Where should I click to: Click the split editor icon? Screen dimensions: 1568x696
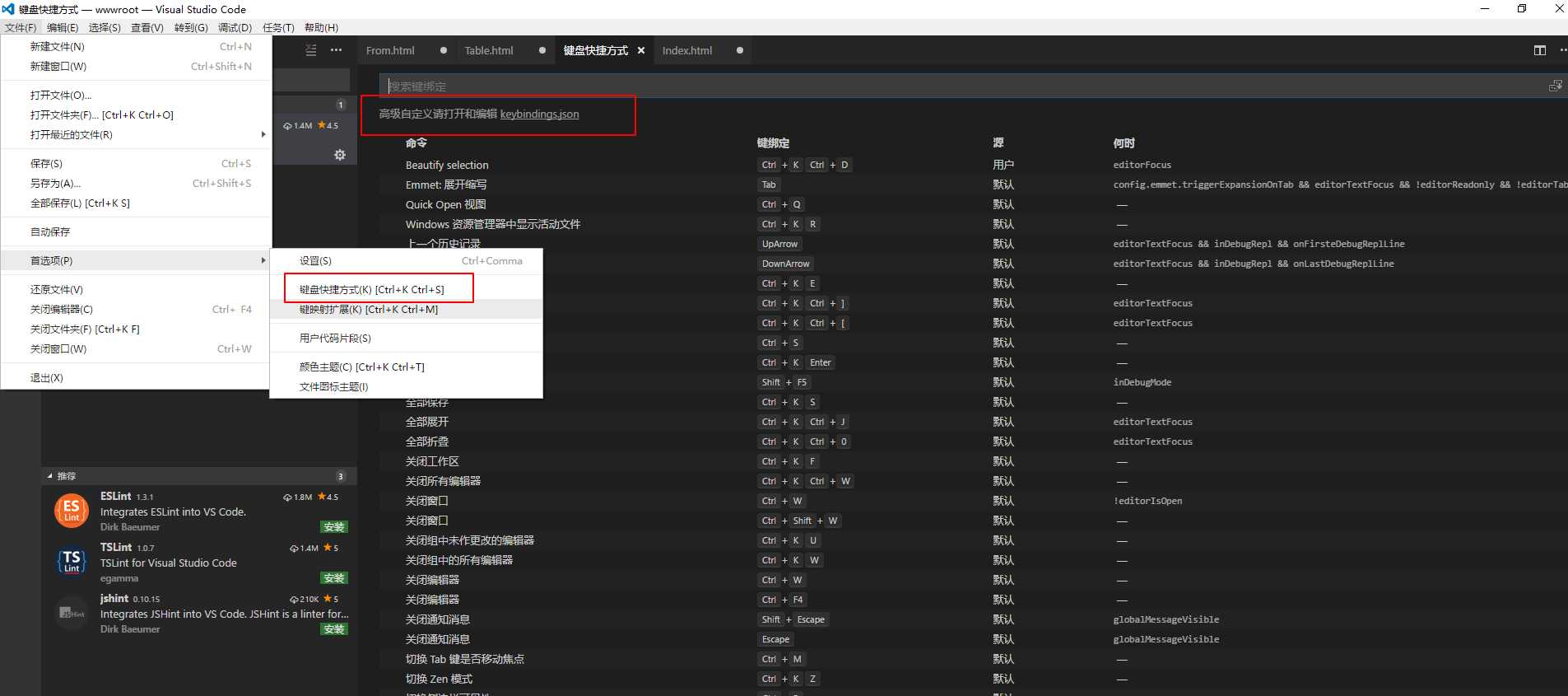pos(1540,50)
